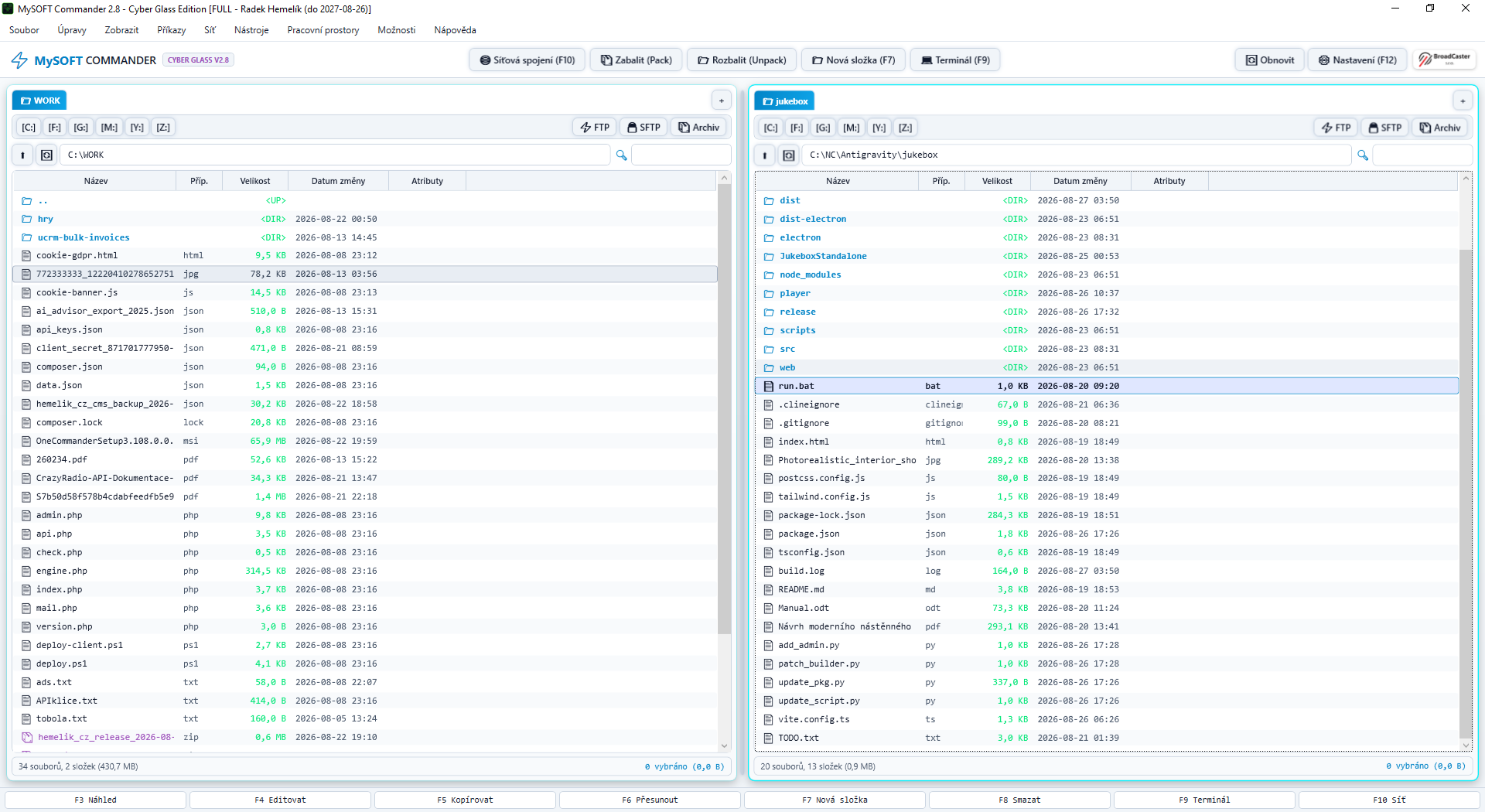Switch left panel to drive F:
Viewport: 1485px width, 812px height.
pyautogui.click(x=55, y=128)
